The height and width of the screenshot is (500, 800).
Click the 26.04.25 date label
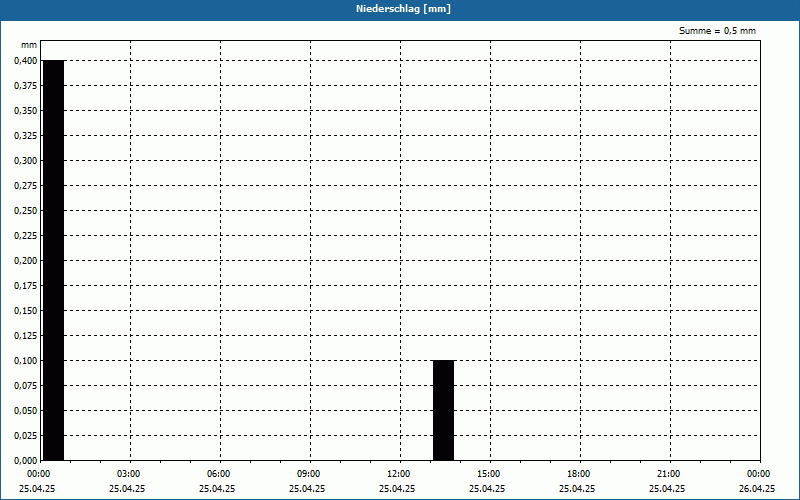pos(757,488)
